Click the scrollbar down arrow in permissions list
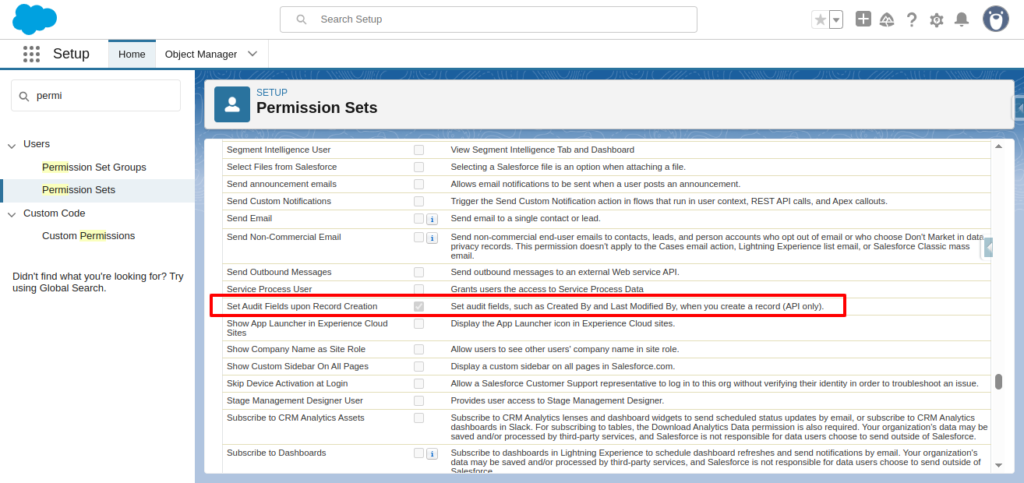This screenshot has width=1024, height=483. pos(999,465)
